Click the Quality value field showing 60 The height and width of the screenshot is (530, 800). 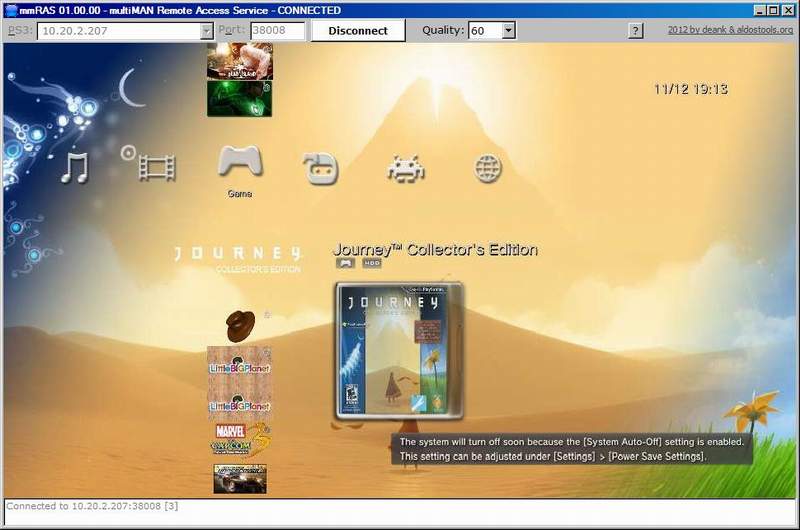(x=486, y=31)
